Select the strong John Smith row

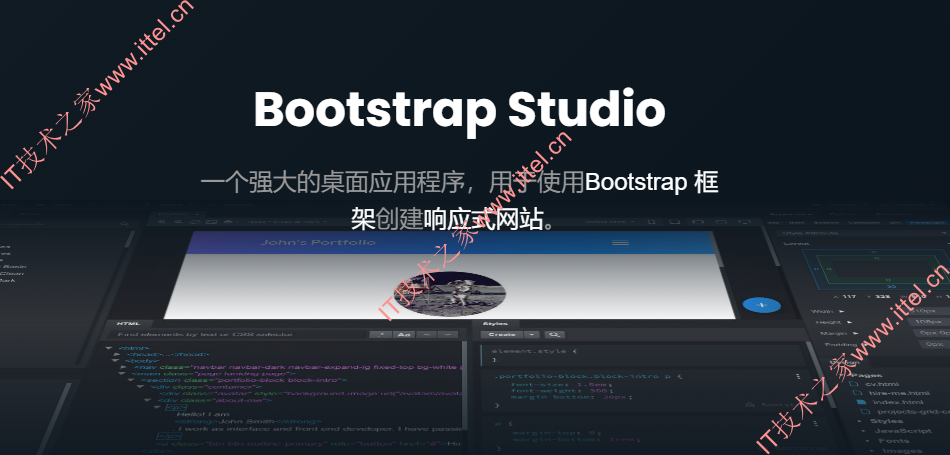point(247,422)
